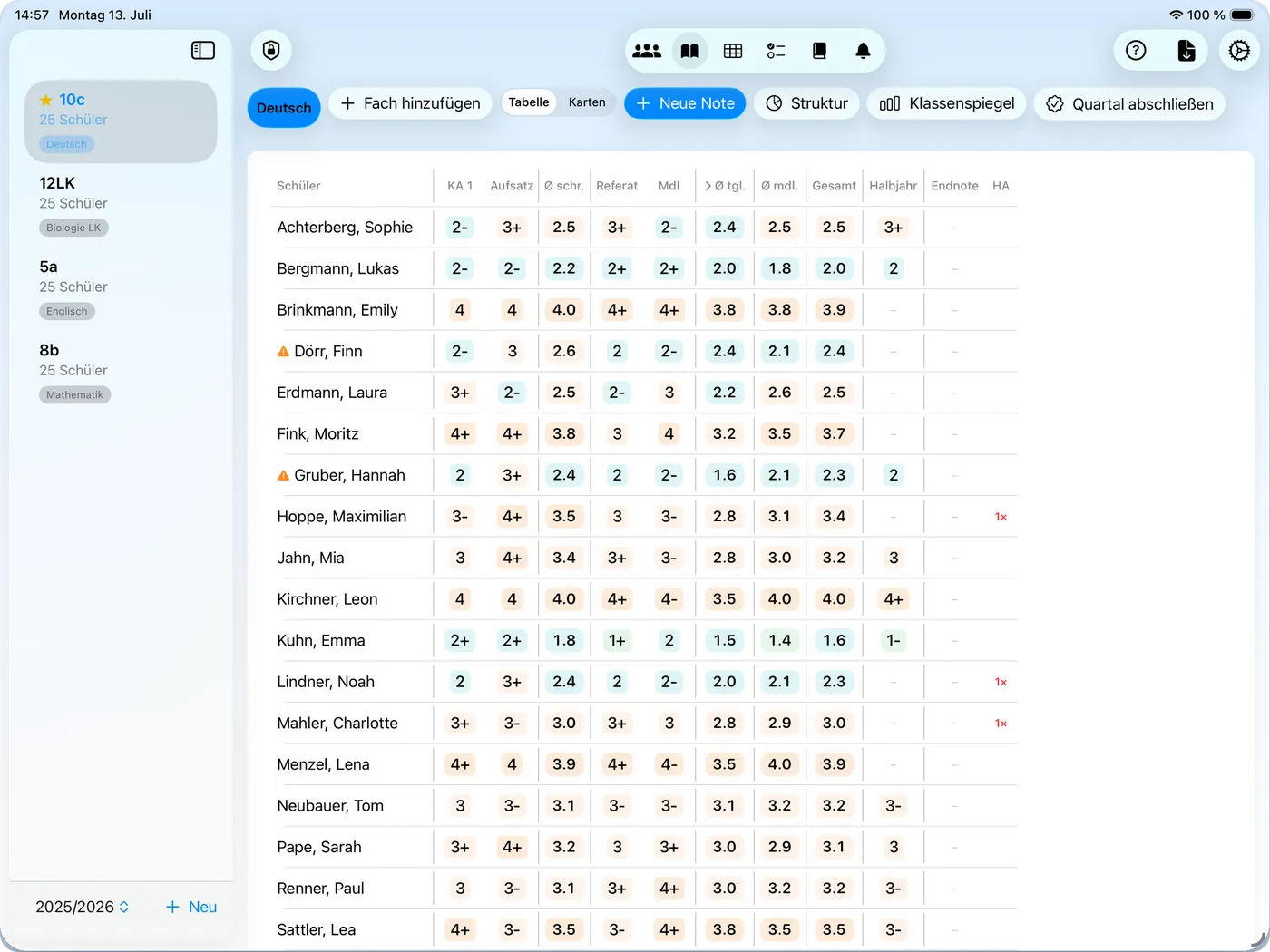Open the closed notebook icon
The height and width of the screenshot is (952, 1270).
click(x=819, y=52)
